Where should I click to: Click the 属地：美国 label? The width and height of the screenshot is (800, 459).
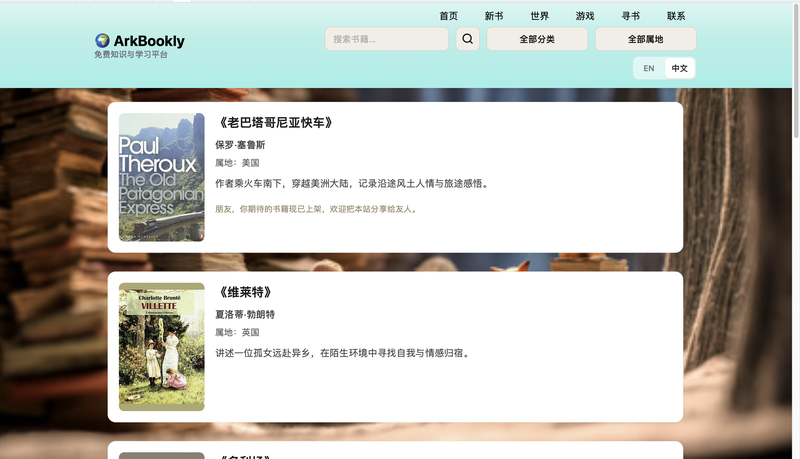click(x=237, y=163)
